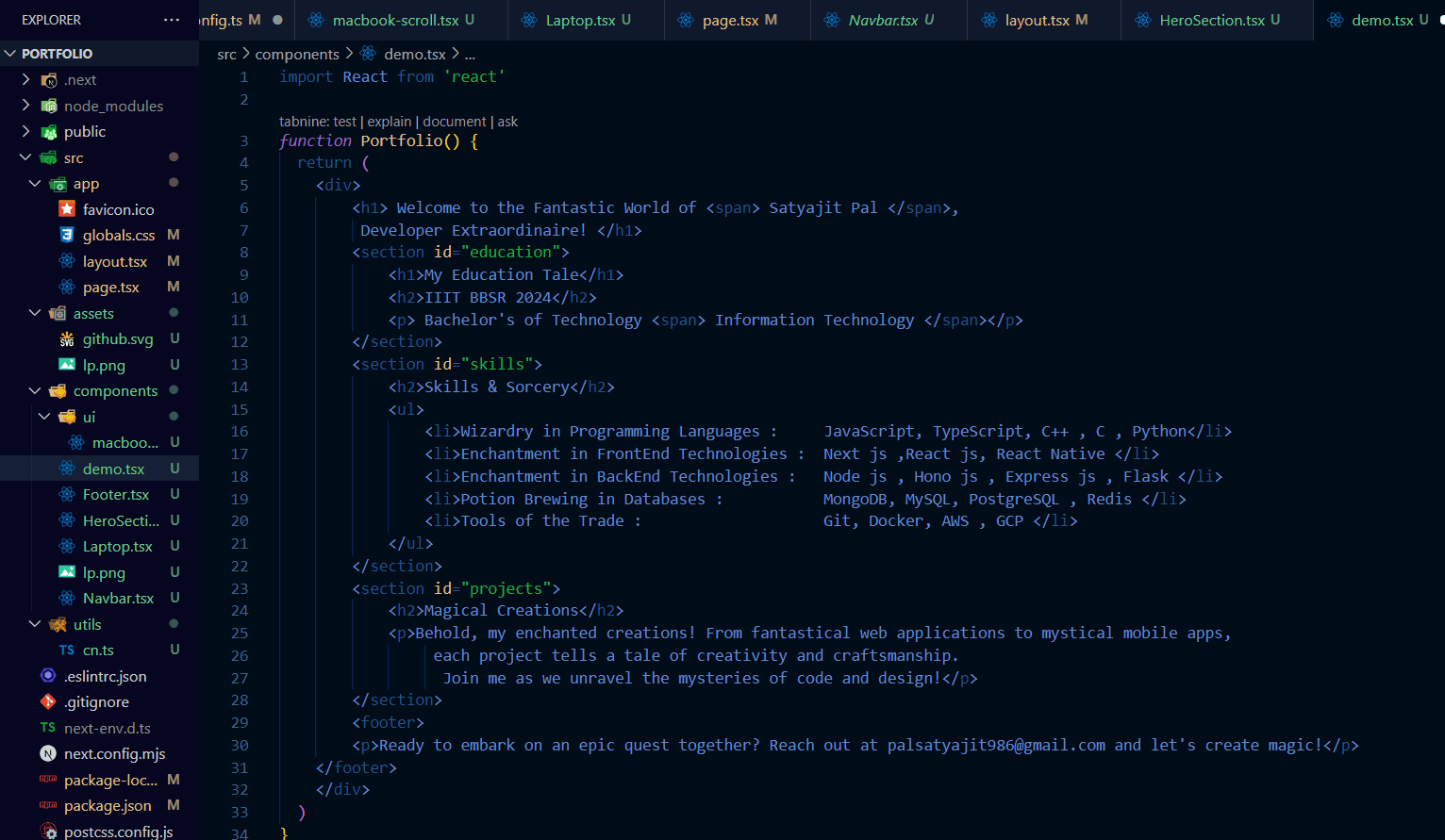Click React icon beside page.tsx in explorer
Viewport: 1445px width, 840px height.
tap(67, 287)
